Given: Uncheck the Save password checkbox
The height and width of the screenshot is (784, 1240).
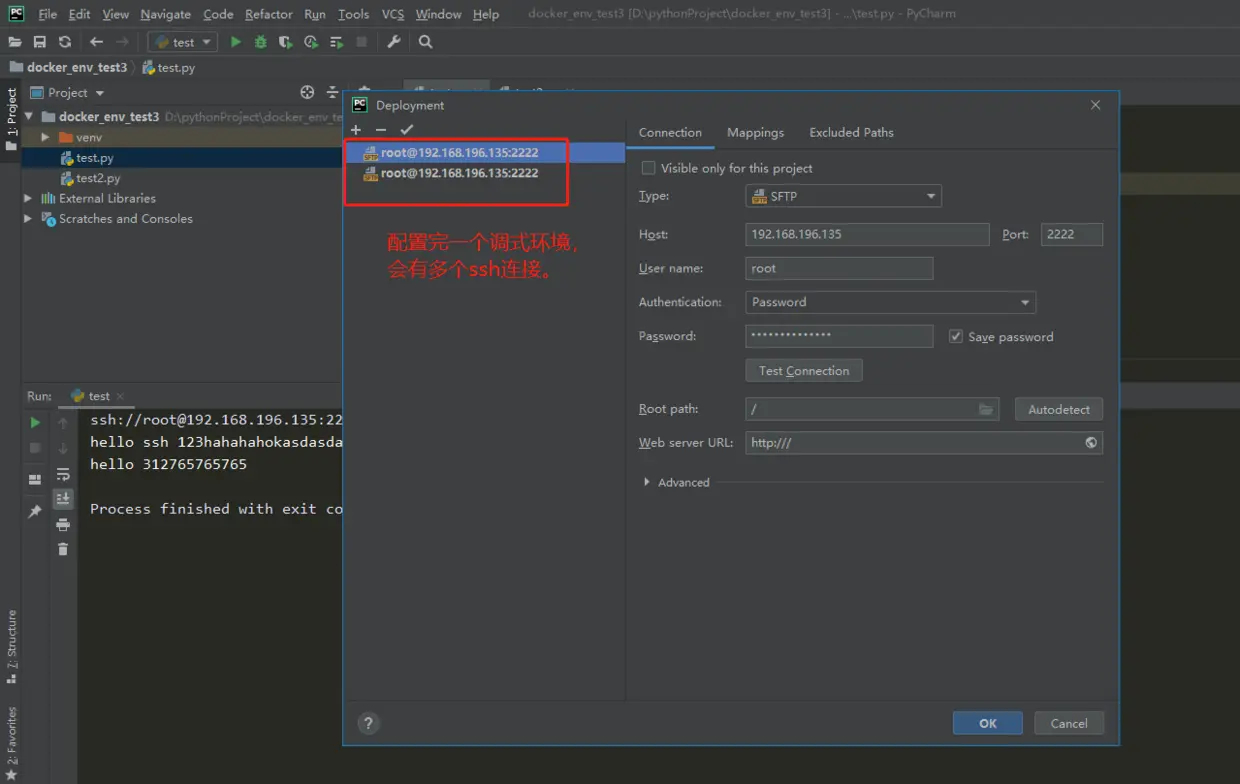Looking at the screenshot, I should pyautogui.click(x=956, y=337).
